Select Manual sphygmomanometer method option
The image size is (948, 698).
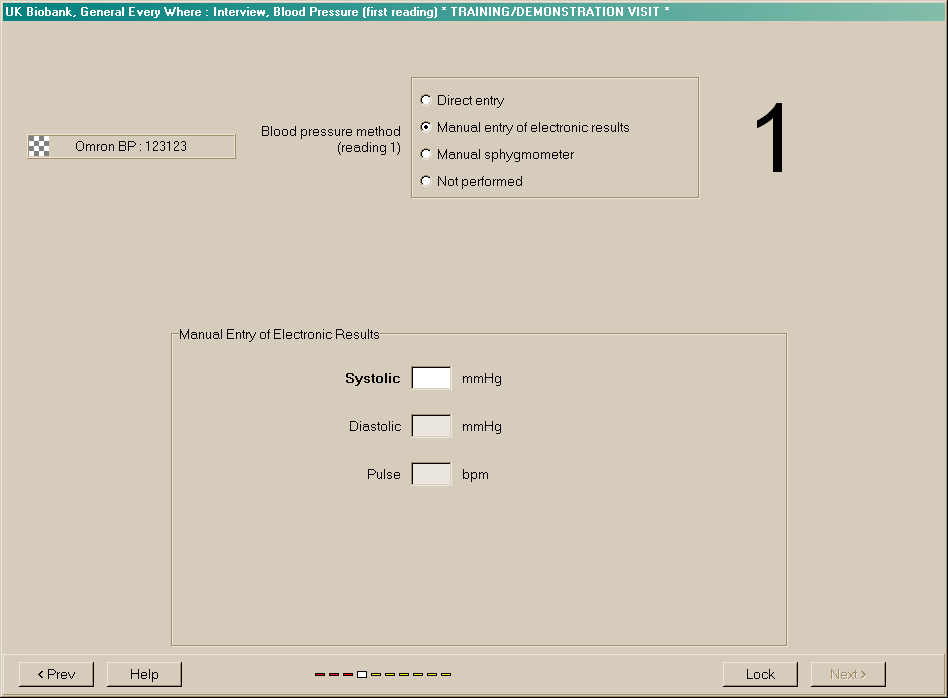427,154
